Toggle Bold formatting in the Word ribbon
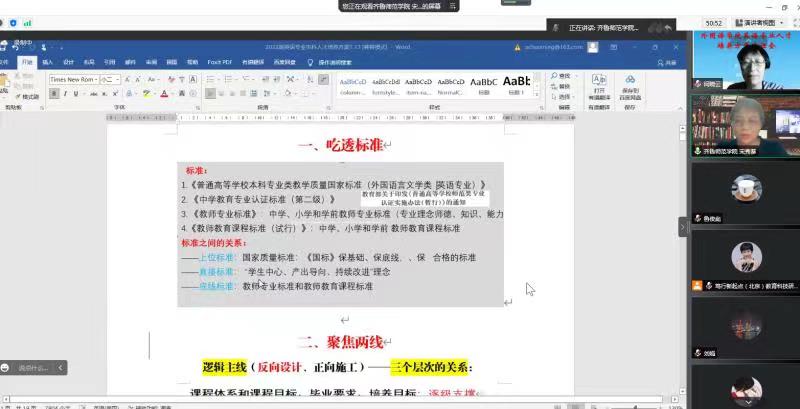This screenshot has width=800, height=409. 52,94
